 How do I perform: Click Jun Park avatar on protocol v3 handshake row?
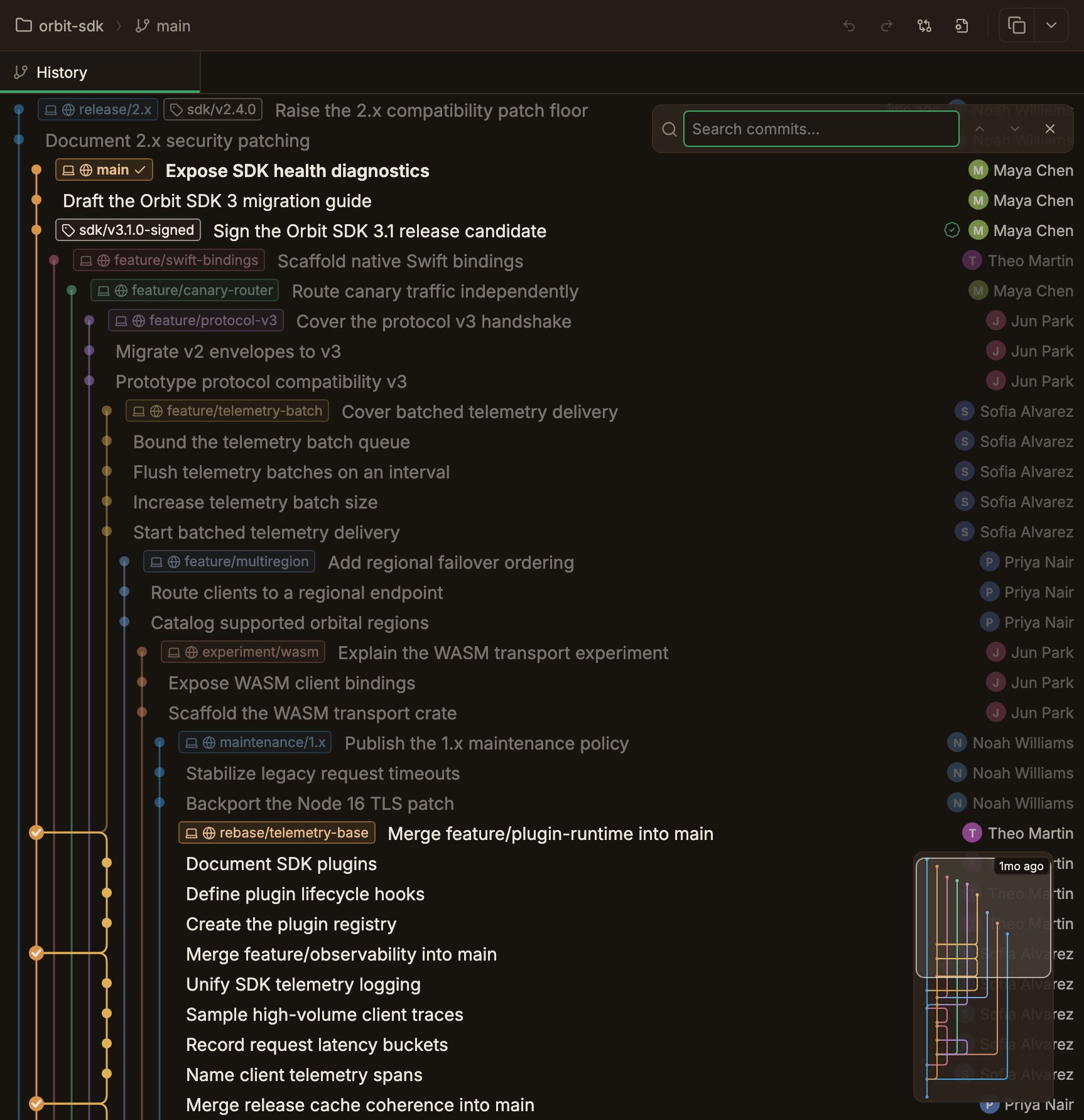[995, 321]
